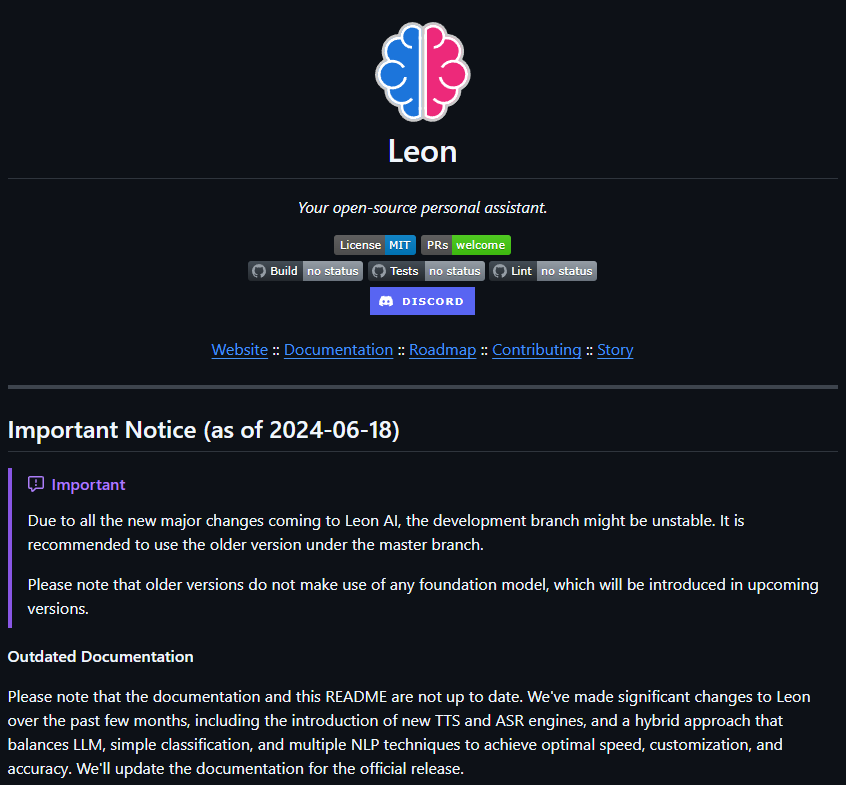Click the Build no status badge
Screen dimensions: 846x785
[305, 271]
